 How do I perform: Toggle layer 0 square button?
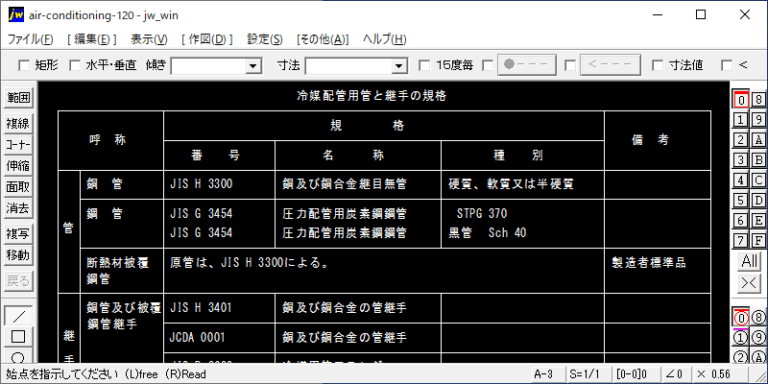(741, 99)
